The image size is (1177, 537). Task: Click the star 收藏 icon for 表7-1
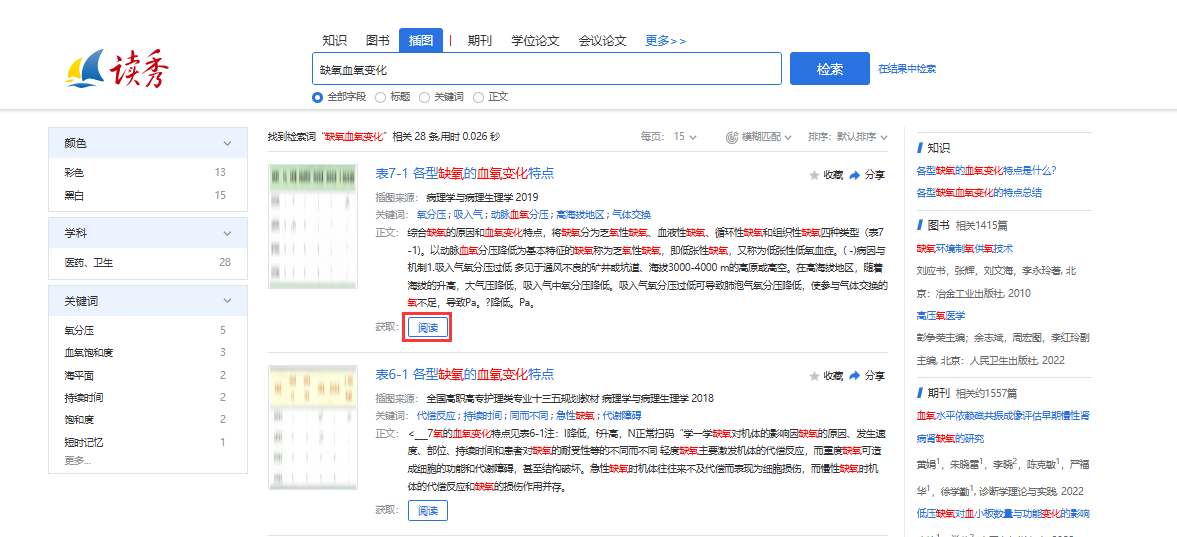pyautogui.click(x=814, y=175)
